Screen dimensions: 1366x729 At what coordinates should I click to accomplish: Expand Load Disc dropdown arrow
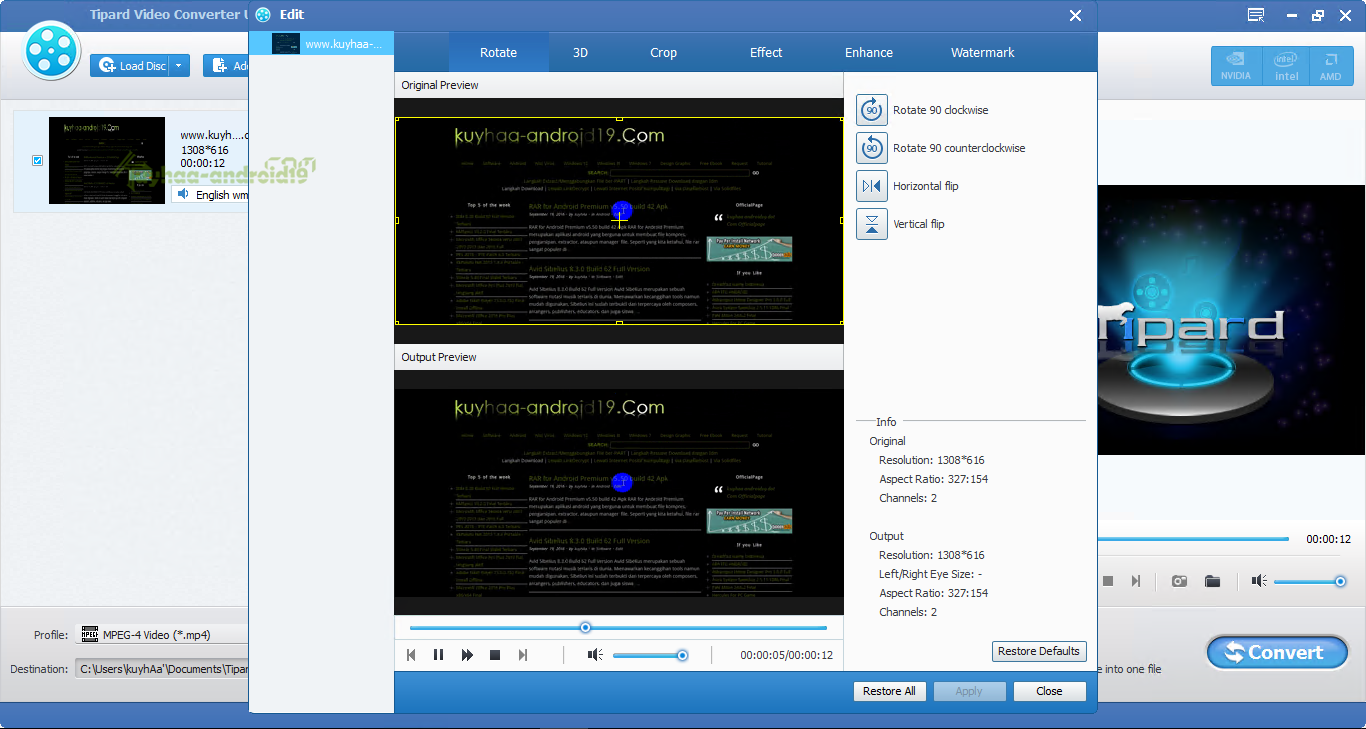pyautogui.click(x=180, y=66)
